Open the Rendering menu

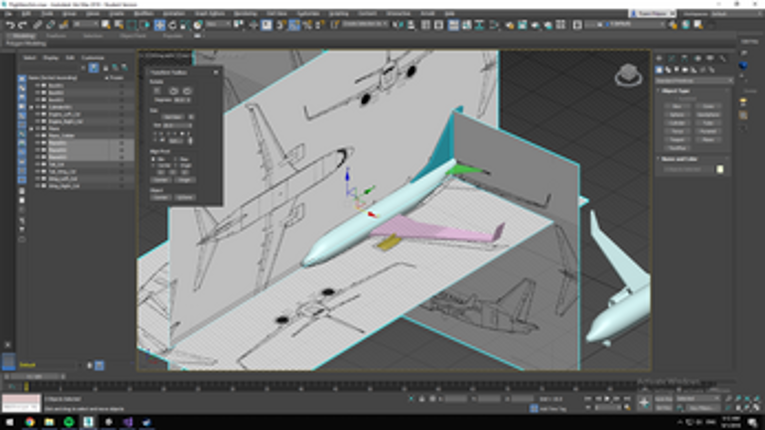245,14
